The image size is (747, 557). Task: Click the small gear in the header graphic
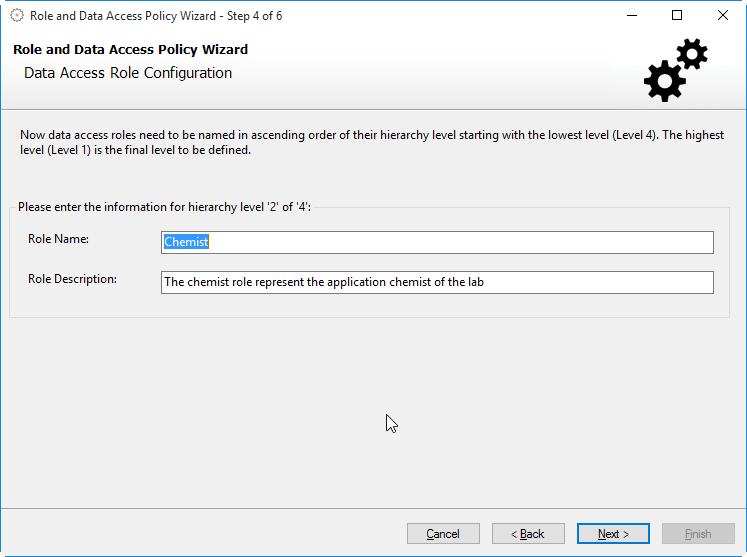pos(691,54)
